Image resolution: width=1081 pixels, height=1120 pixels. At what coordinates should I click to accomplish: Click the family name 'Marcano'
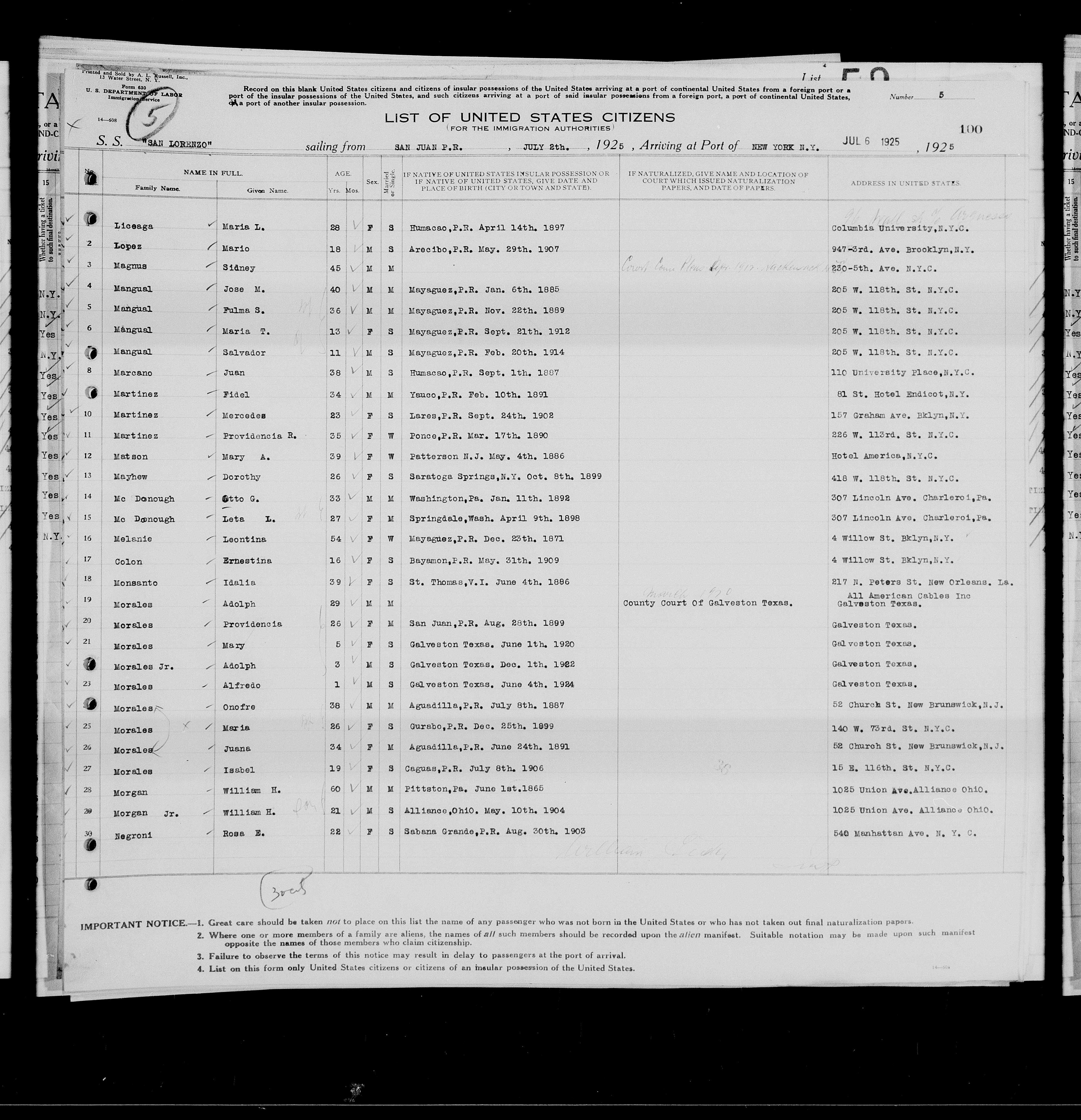(133, 373)
